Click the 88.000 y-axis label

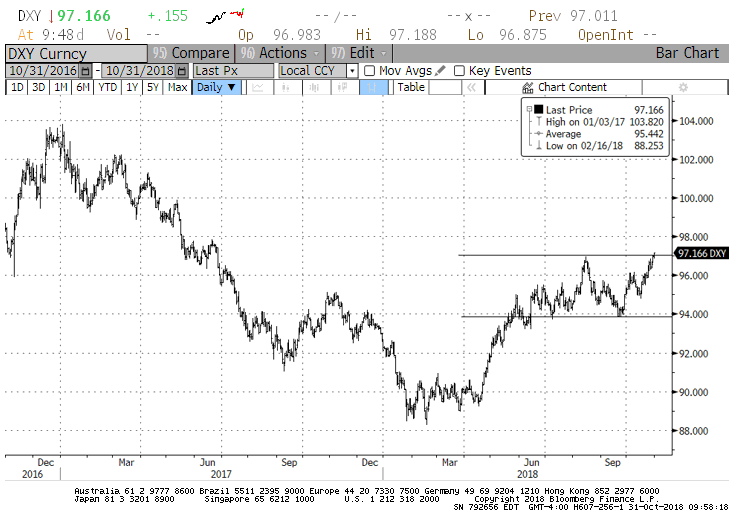point(693,430)
